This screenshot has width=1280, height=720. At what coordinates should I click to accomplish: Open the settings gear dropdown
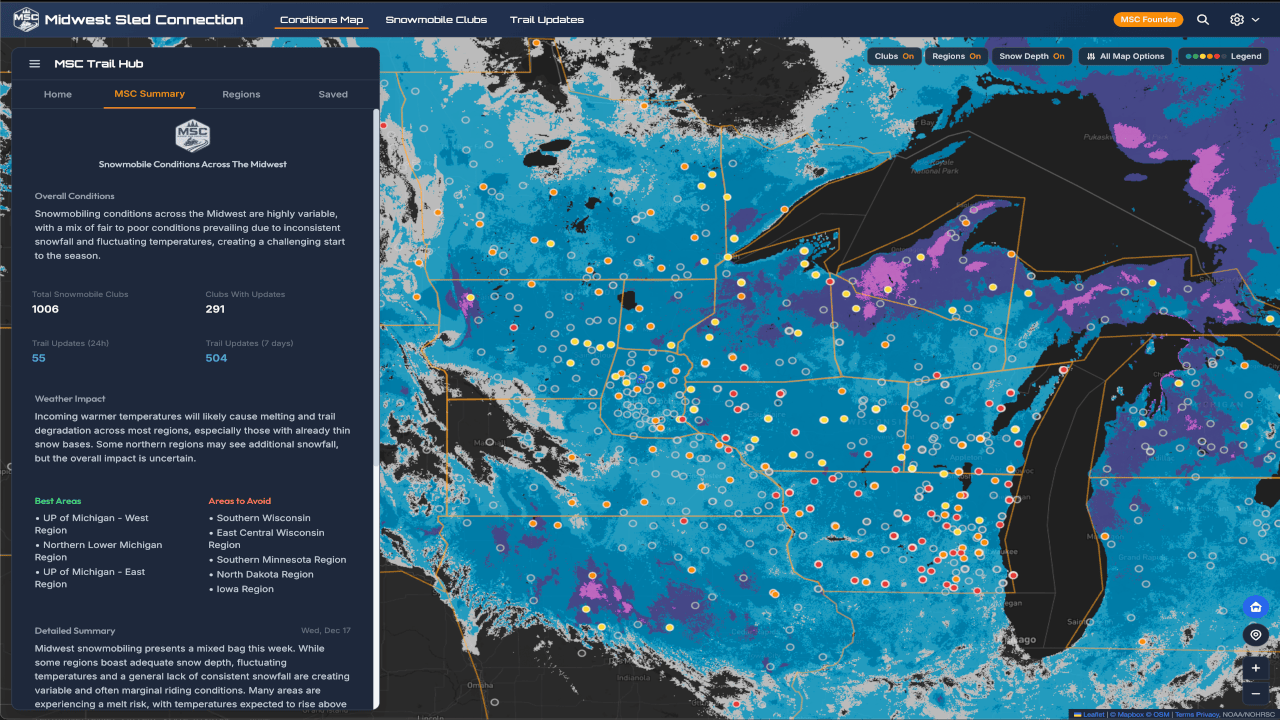pyautogui.click(x=1245, y=20)
